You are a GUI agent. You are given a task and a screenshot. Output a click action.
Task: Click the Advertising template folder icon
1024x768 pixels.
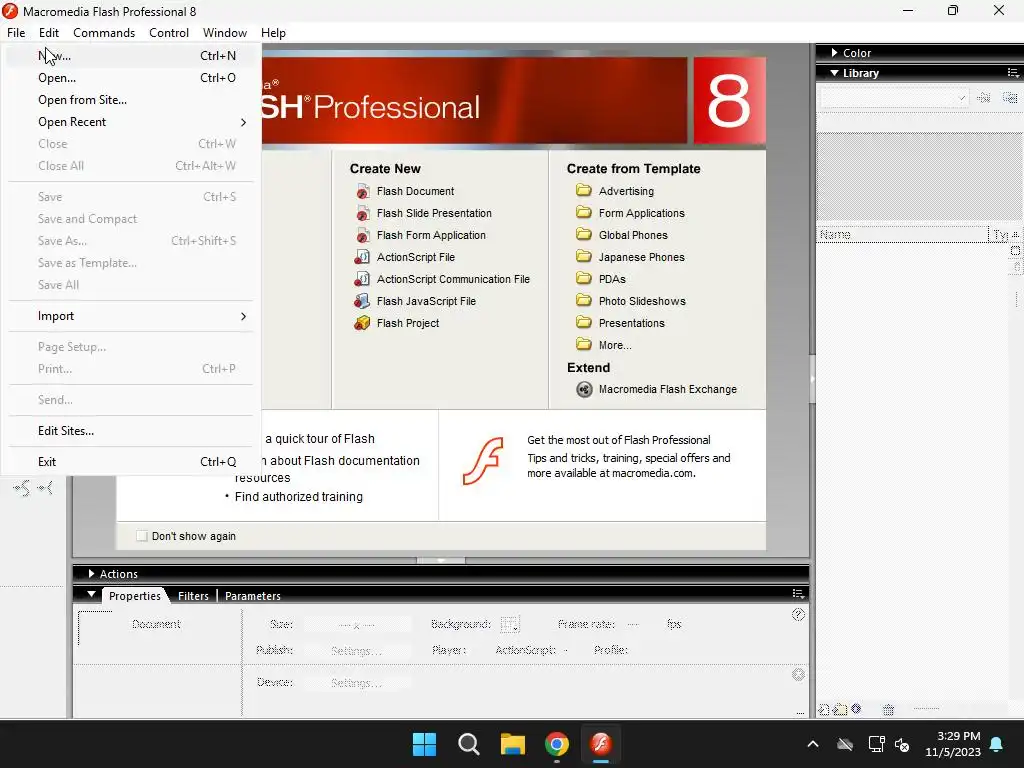tap(584, 191)
